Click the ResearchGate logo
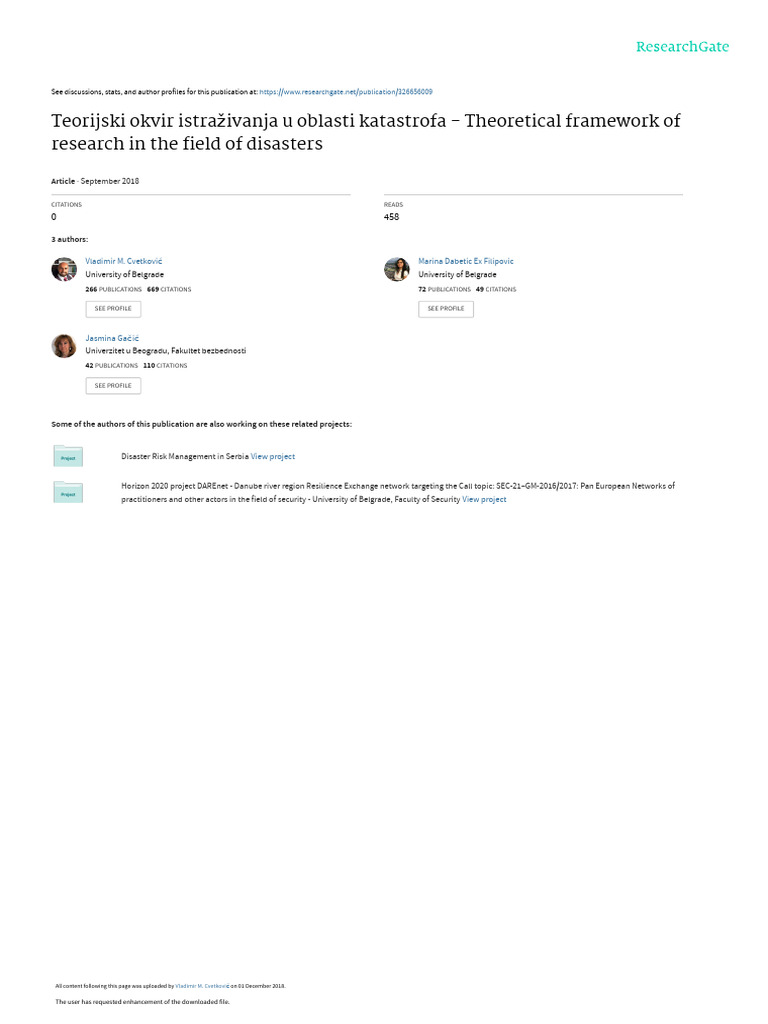The height and width of the screenshot is (1024, 768). [682, 47]
